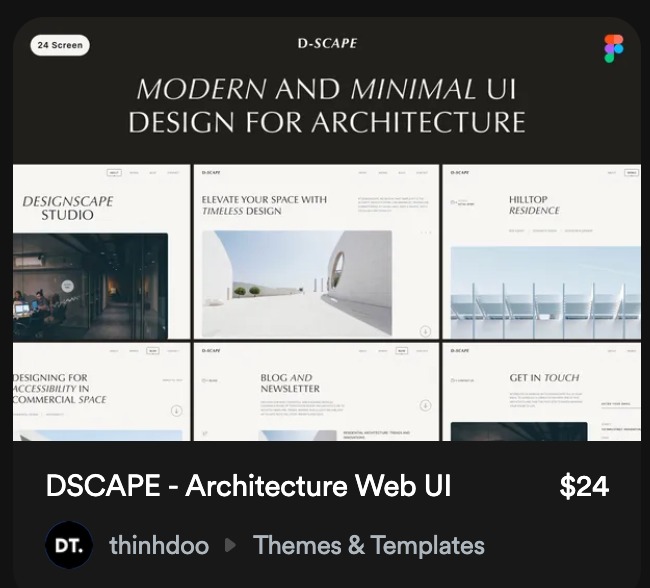Open the DSCAPE - Architecture Web UI title
This screenshot has height=588, width=650.
pos(248,486)
